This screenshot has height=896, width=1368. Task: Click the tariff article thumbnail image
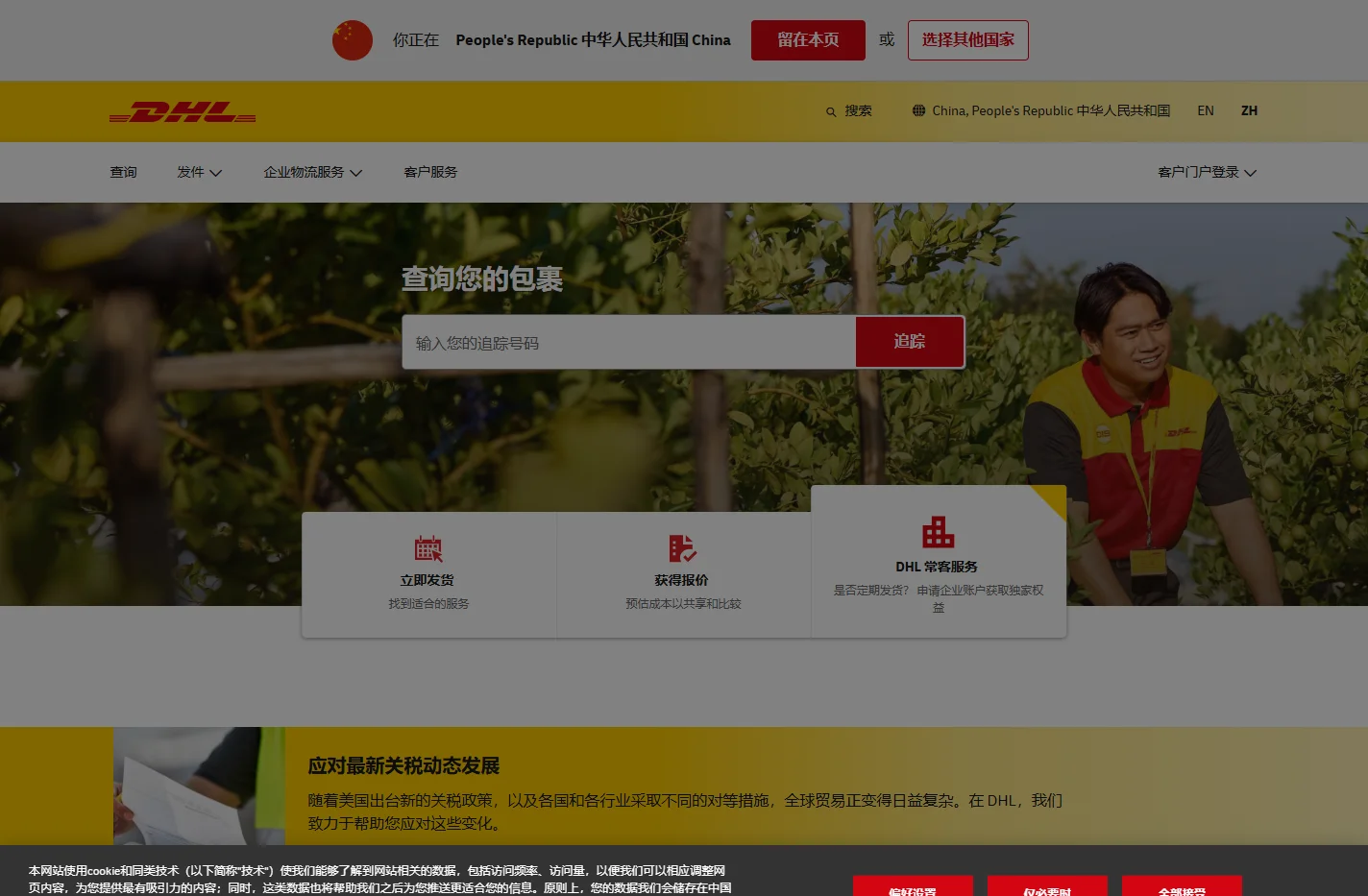(199, 786)
